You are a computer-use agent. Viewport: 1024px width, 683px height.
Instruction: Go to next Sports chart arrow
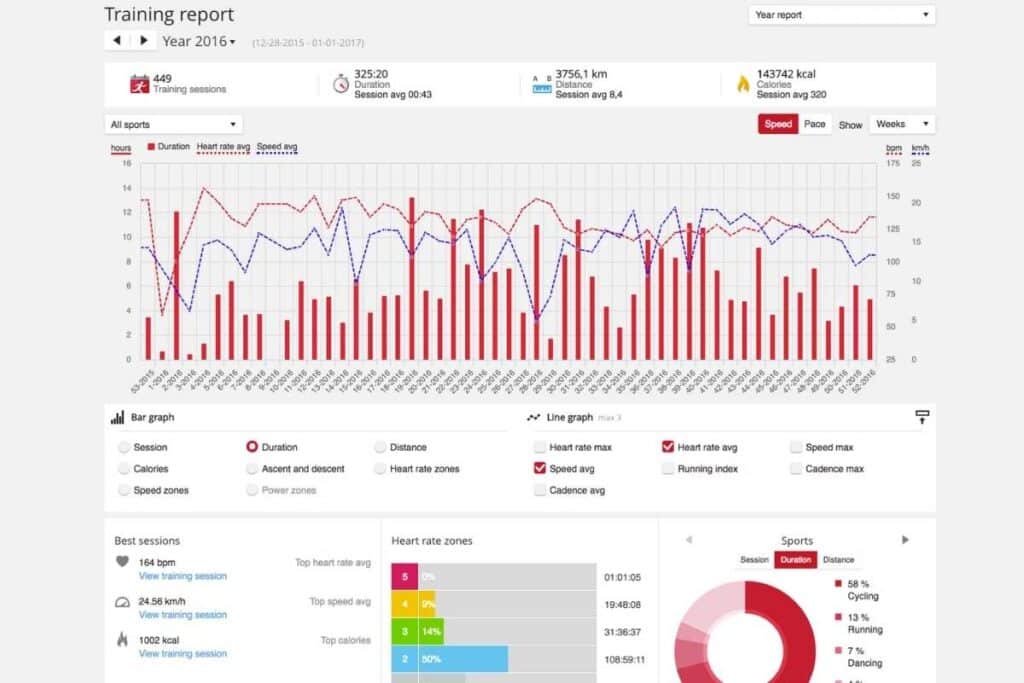tap(905, 540)
